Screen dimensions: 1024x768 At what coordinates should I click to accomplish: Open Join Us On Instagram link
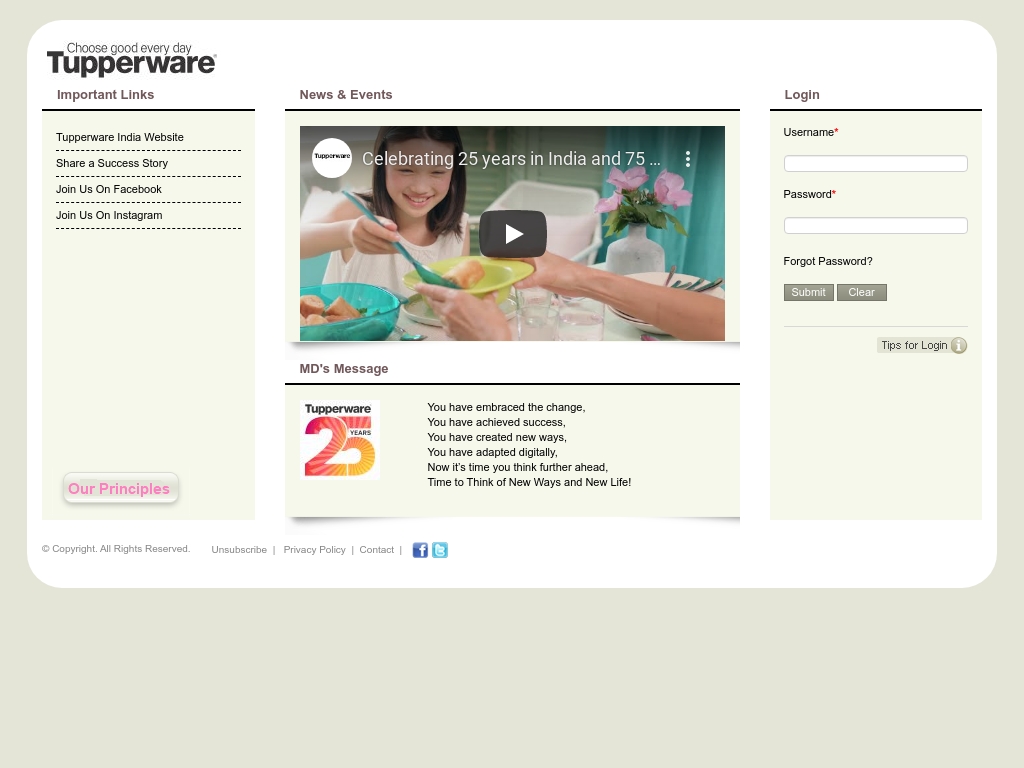pyautogui.click(x=109, y=216)
